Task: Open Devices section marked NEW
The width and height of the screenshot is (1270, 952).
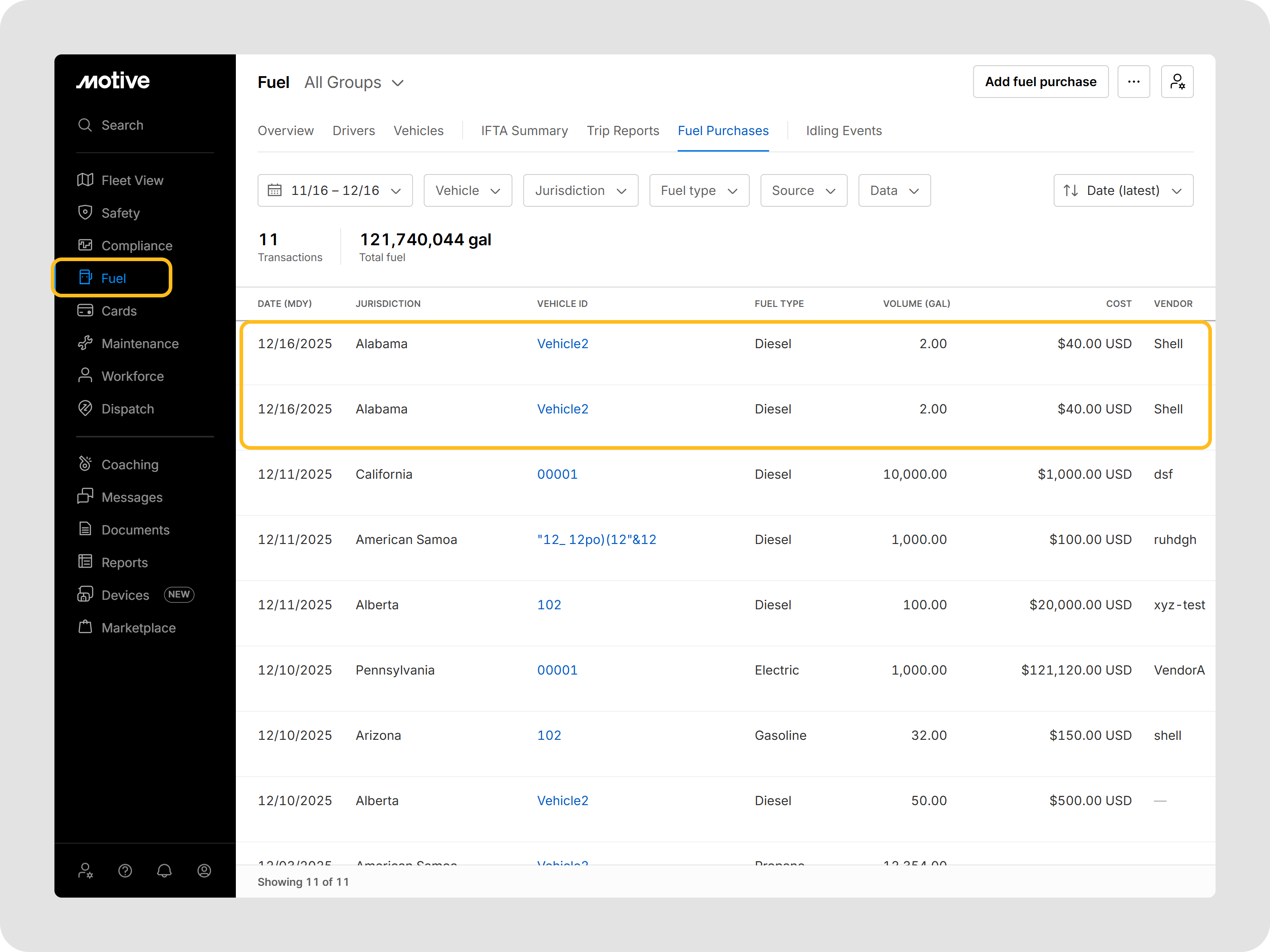Action: 125,595
